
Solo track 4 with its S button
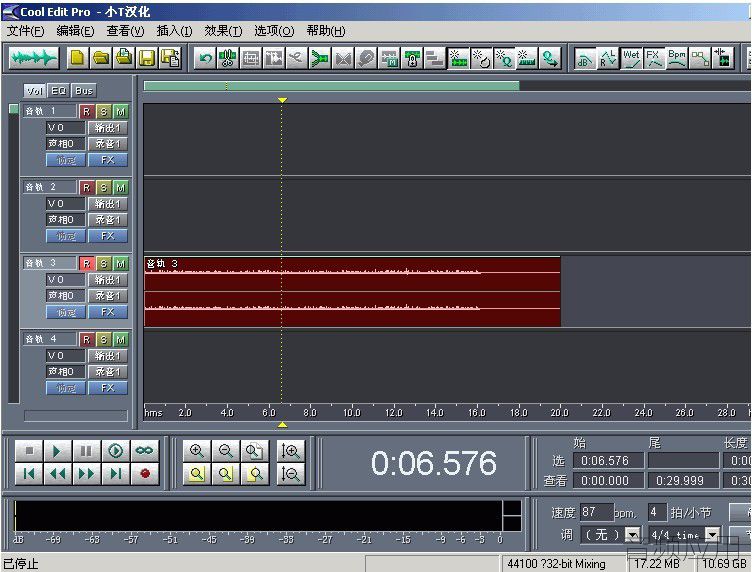[104, 339]
